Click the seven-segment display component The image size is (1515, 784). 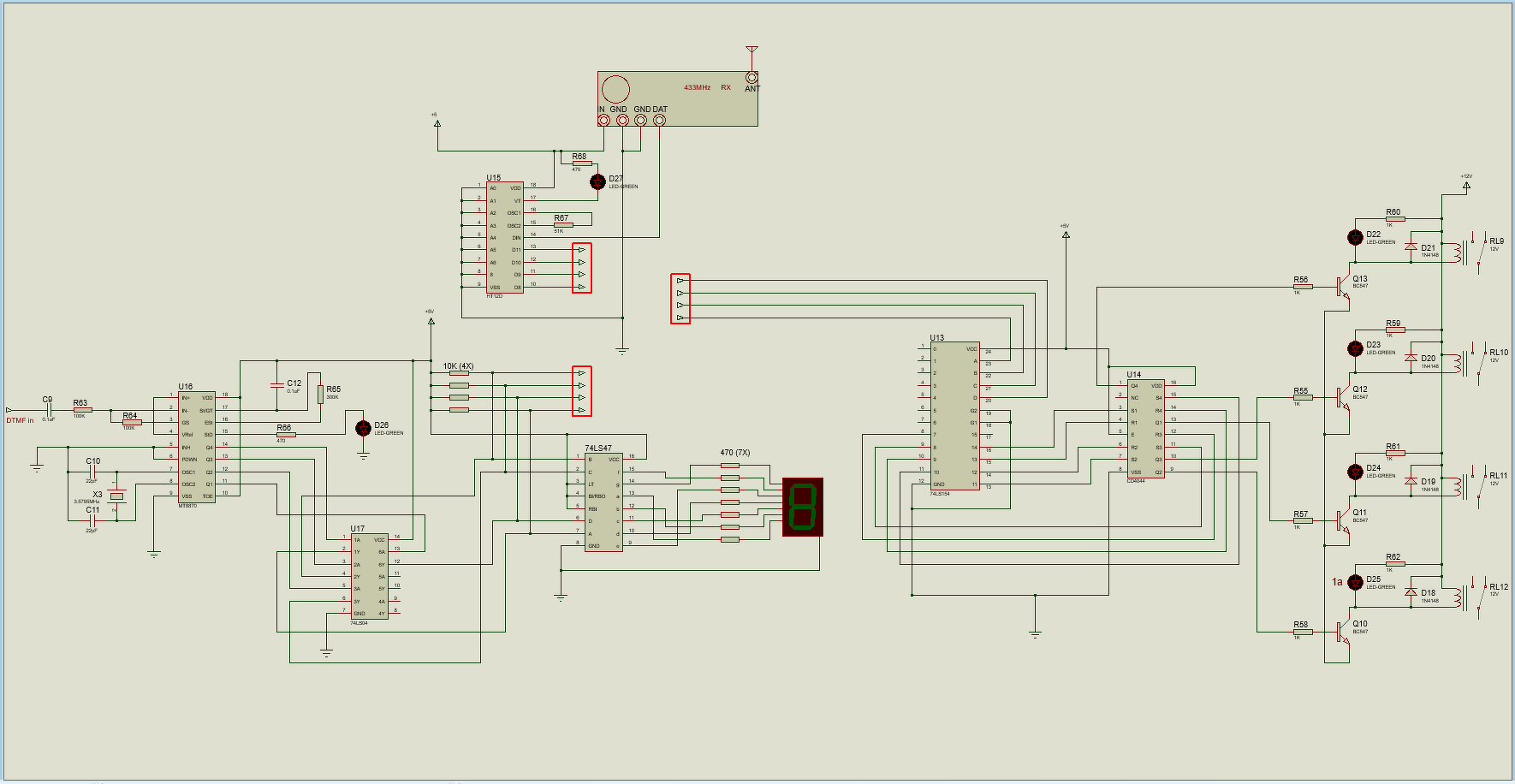[803, 507]
